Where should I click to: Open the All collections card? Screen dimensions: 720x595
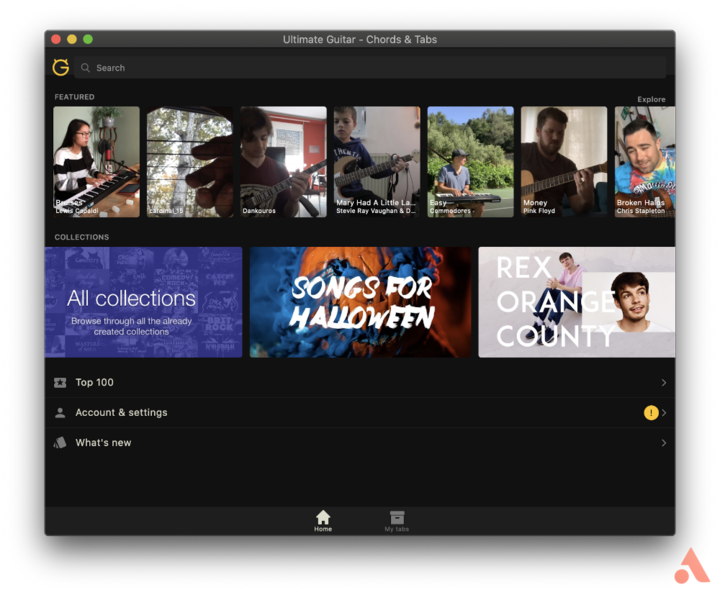coord(143,302)
